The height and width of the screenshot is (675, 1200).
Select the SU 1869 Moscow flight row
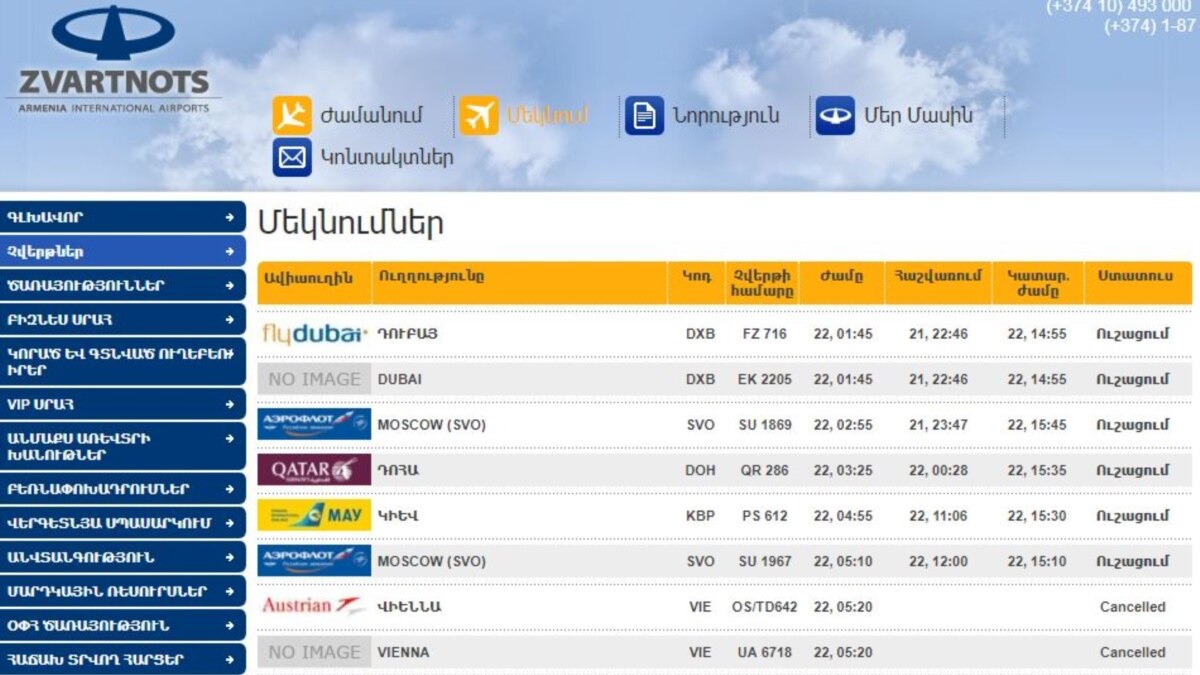(x=724, y=425)
